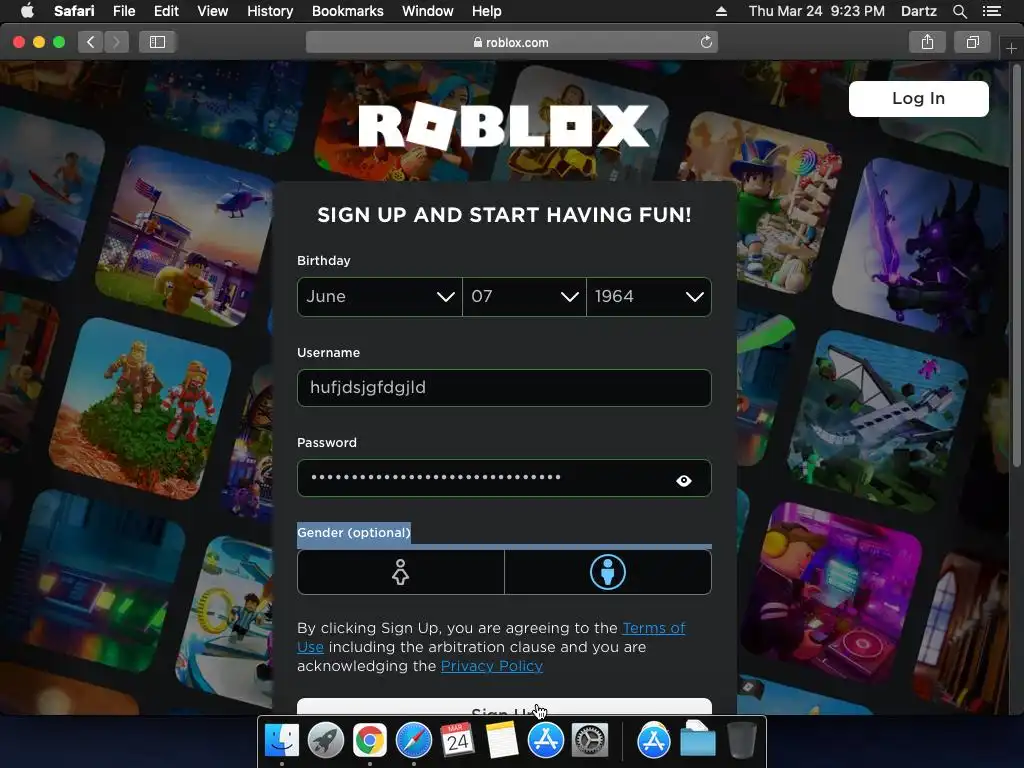
Task: Open the Bookmarks menu
Action: coord(347,11)
